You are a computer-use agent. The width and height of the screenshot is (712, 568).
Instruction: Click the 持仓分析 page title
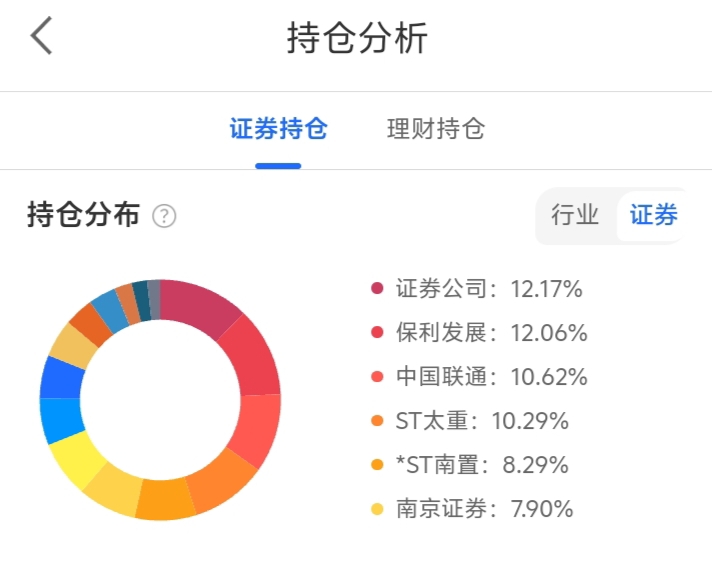pyautogui.click(x=357, y=39)
